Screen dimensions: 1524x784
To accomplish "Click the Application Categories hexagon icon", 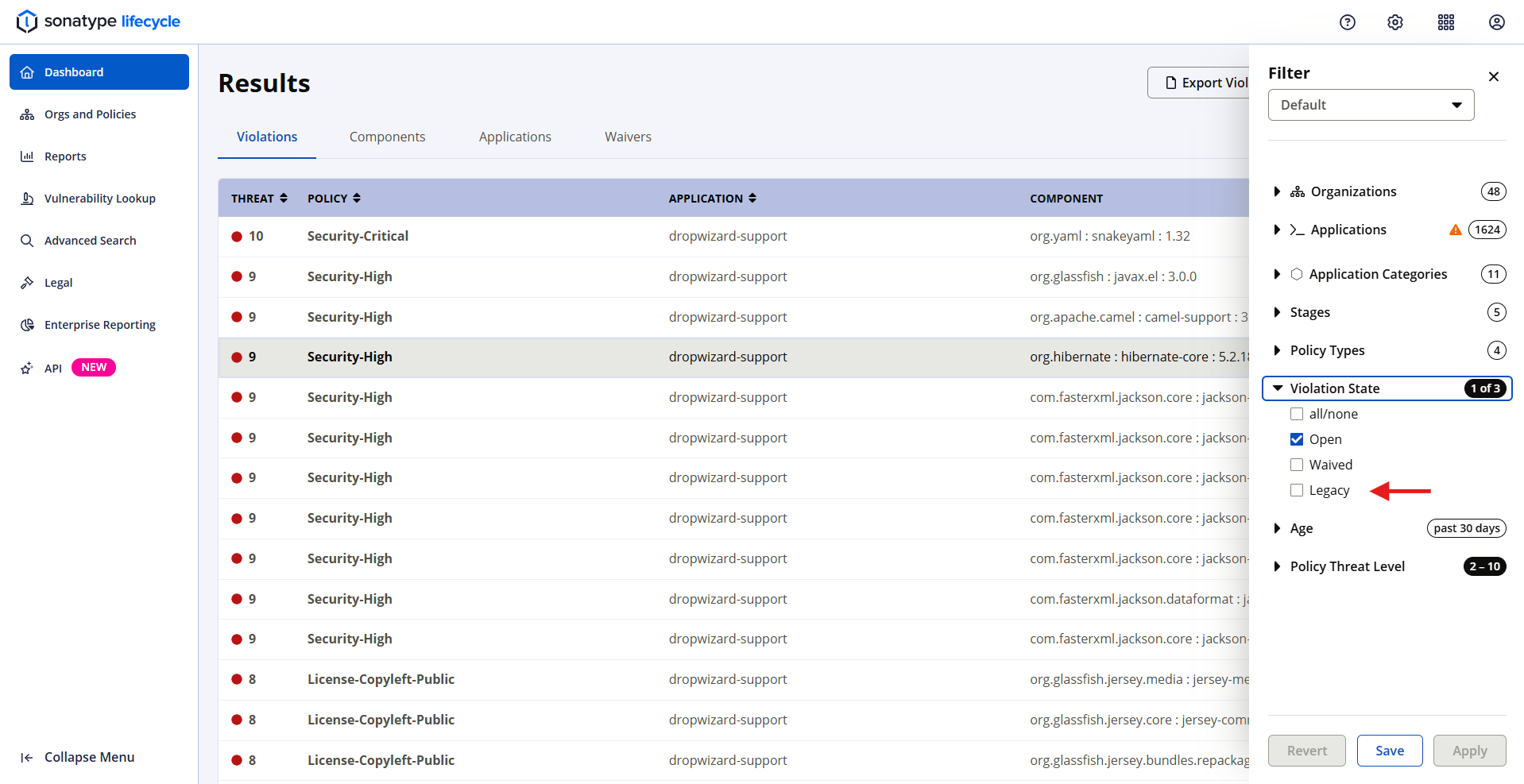I will [x=1297, y=274].
